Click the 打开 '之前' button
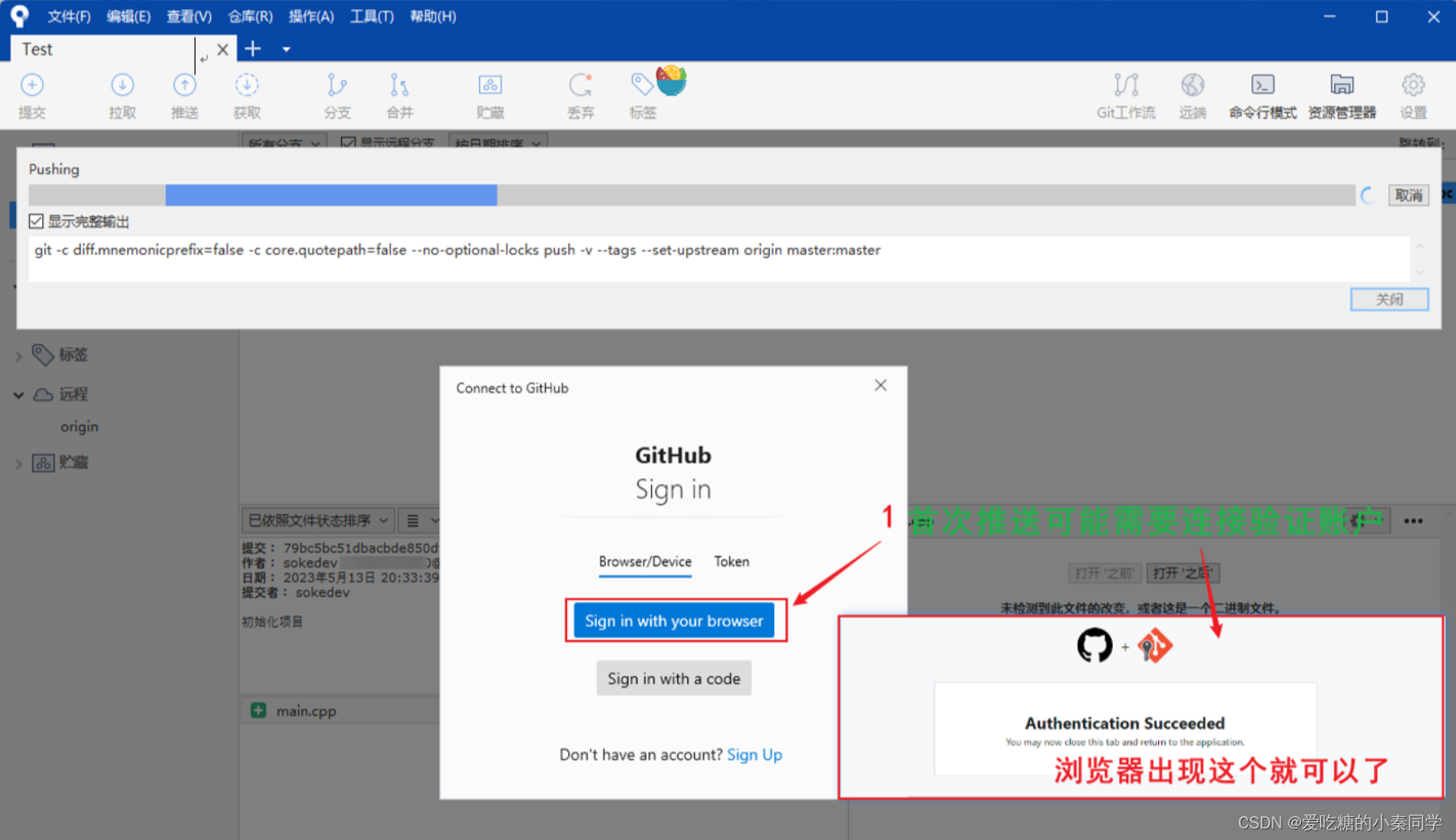The image size is (1456, 840). 1104,574
